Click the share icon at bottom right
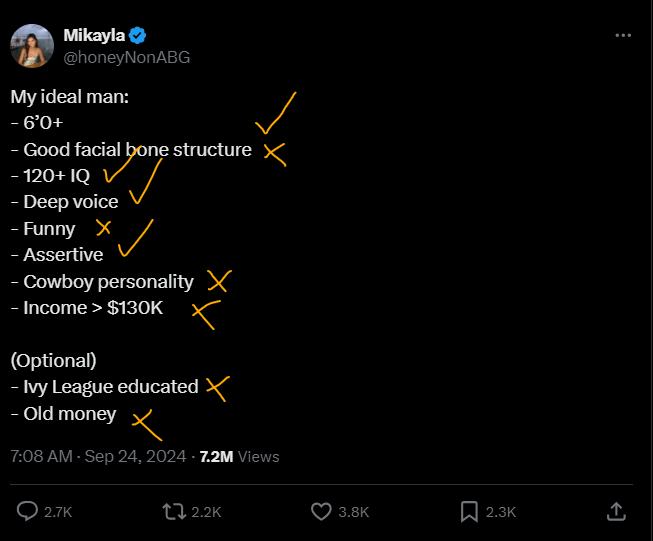This screenshot has width=653, height=541. [616, 511]
